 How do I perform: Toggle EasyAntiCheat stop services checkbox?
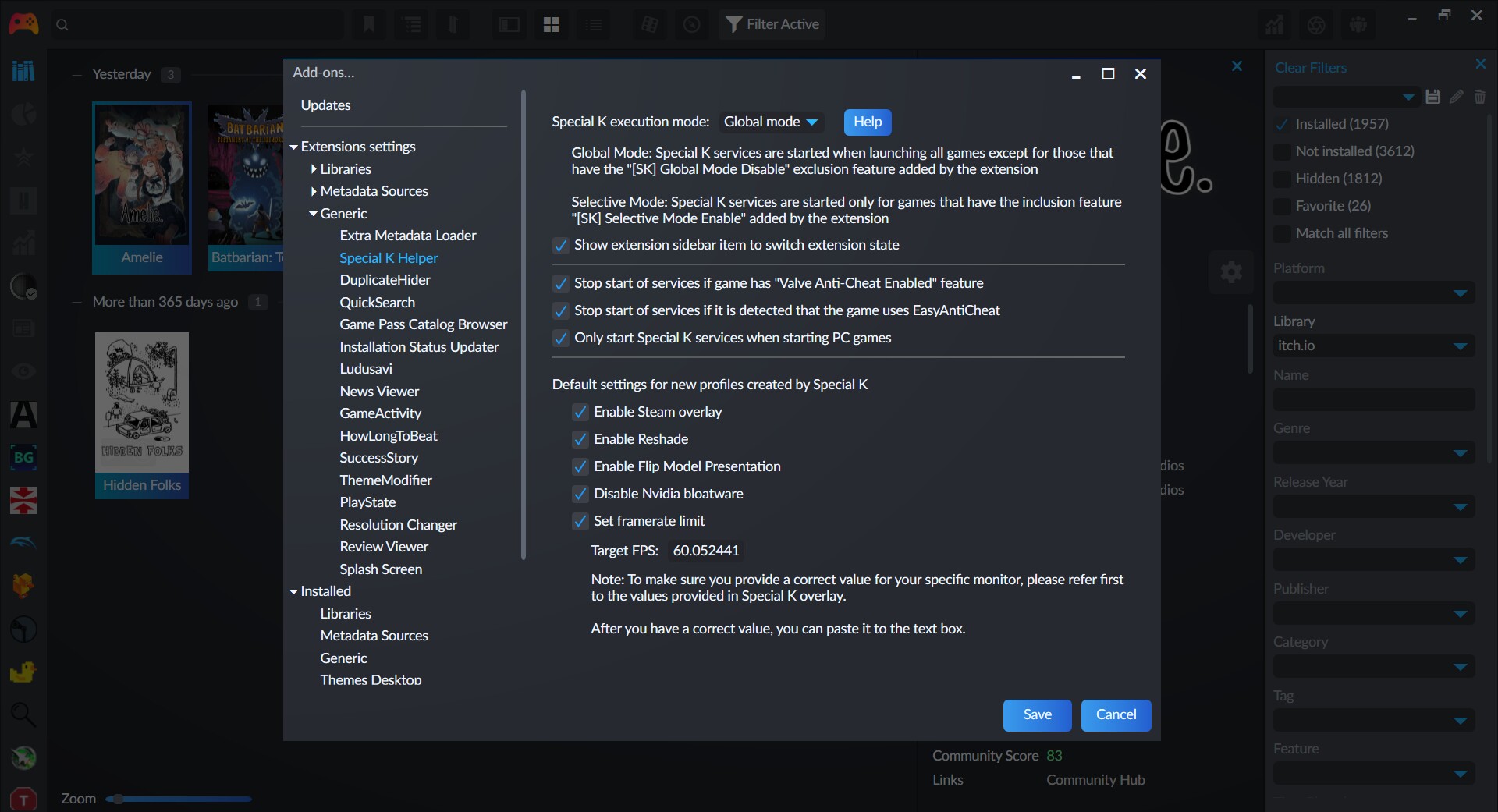click(x=560, y=311)
